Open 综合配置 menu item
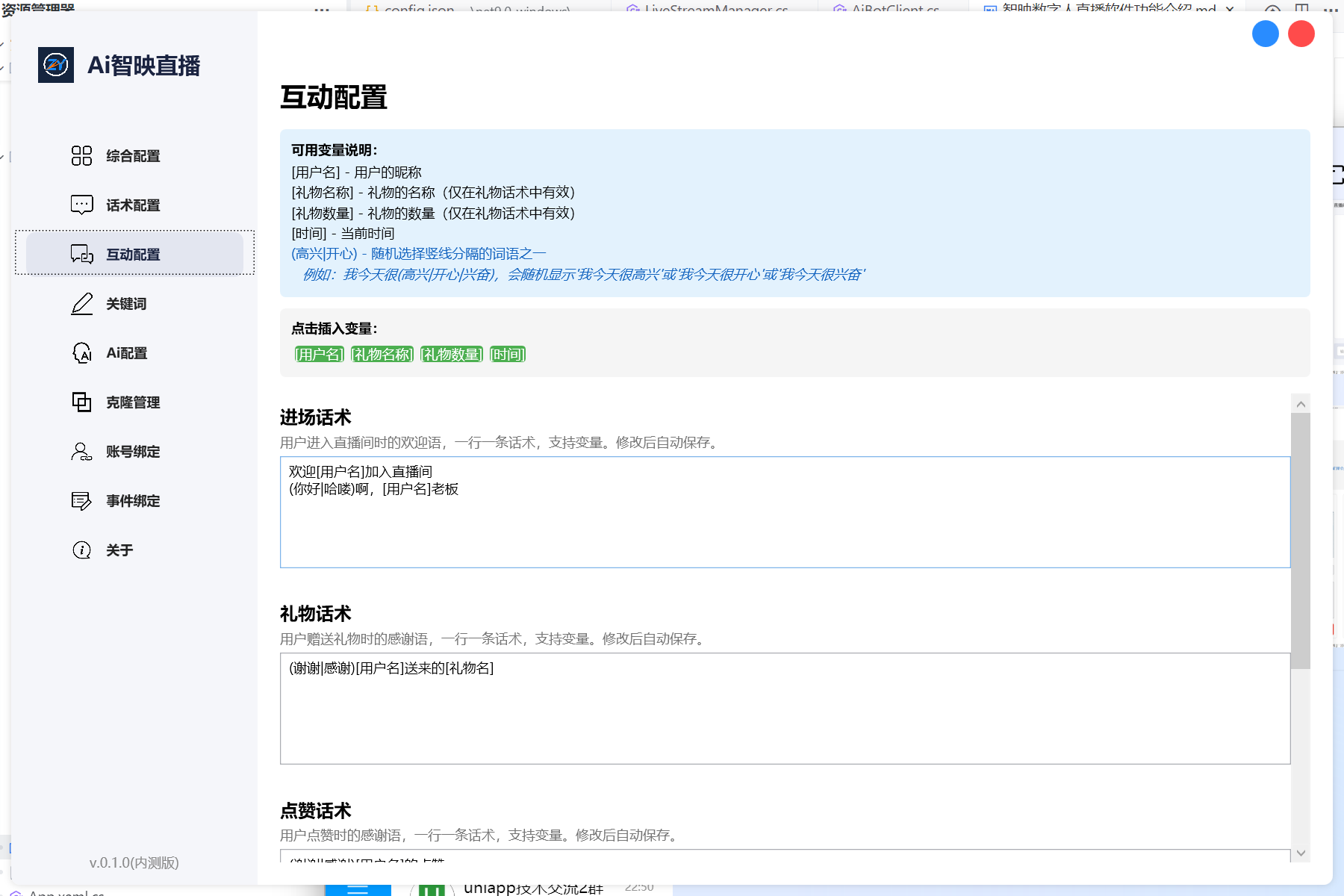This screenshot has width=1344, height=896. click(x=134, y=155)
